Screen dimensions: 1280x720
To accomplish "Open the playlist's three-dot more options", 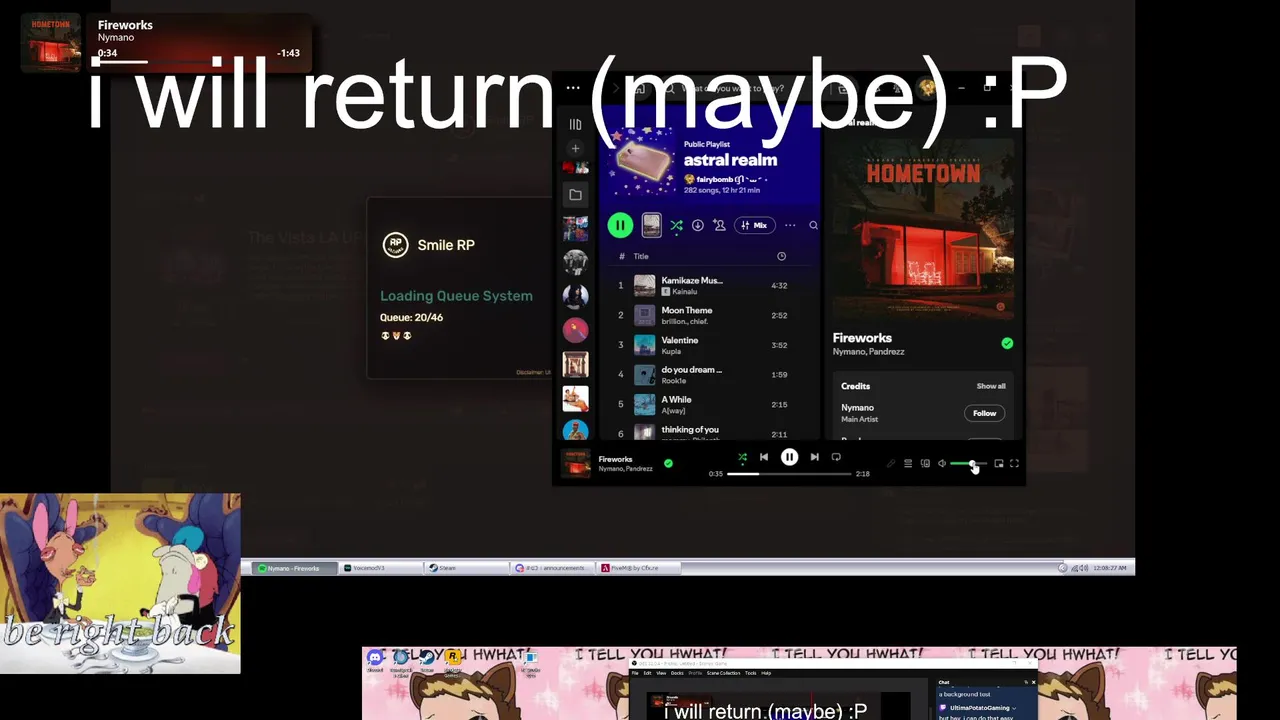I will click(790, 226).
